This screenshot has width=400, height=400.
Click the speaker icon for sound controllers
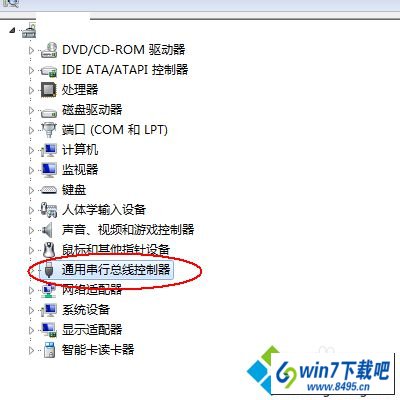[48, 230]
